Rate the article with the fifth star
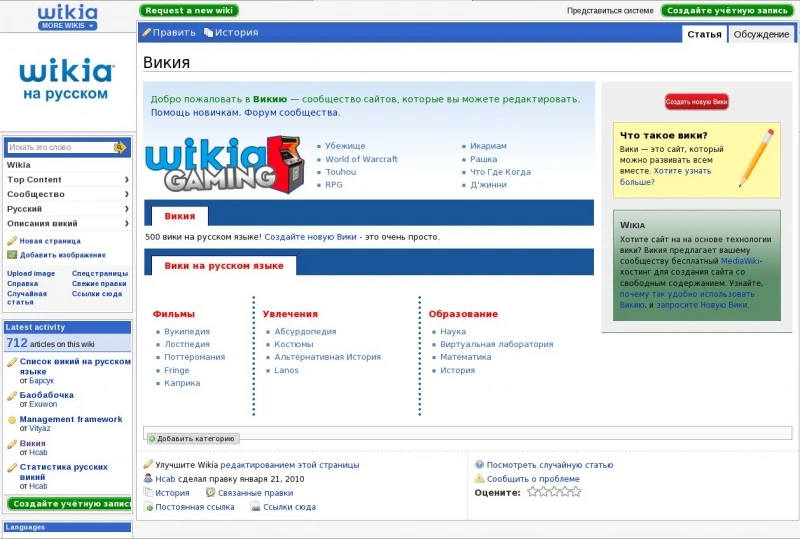 576,492
